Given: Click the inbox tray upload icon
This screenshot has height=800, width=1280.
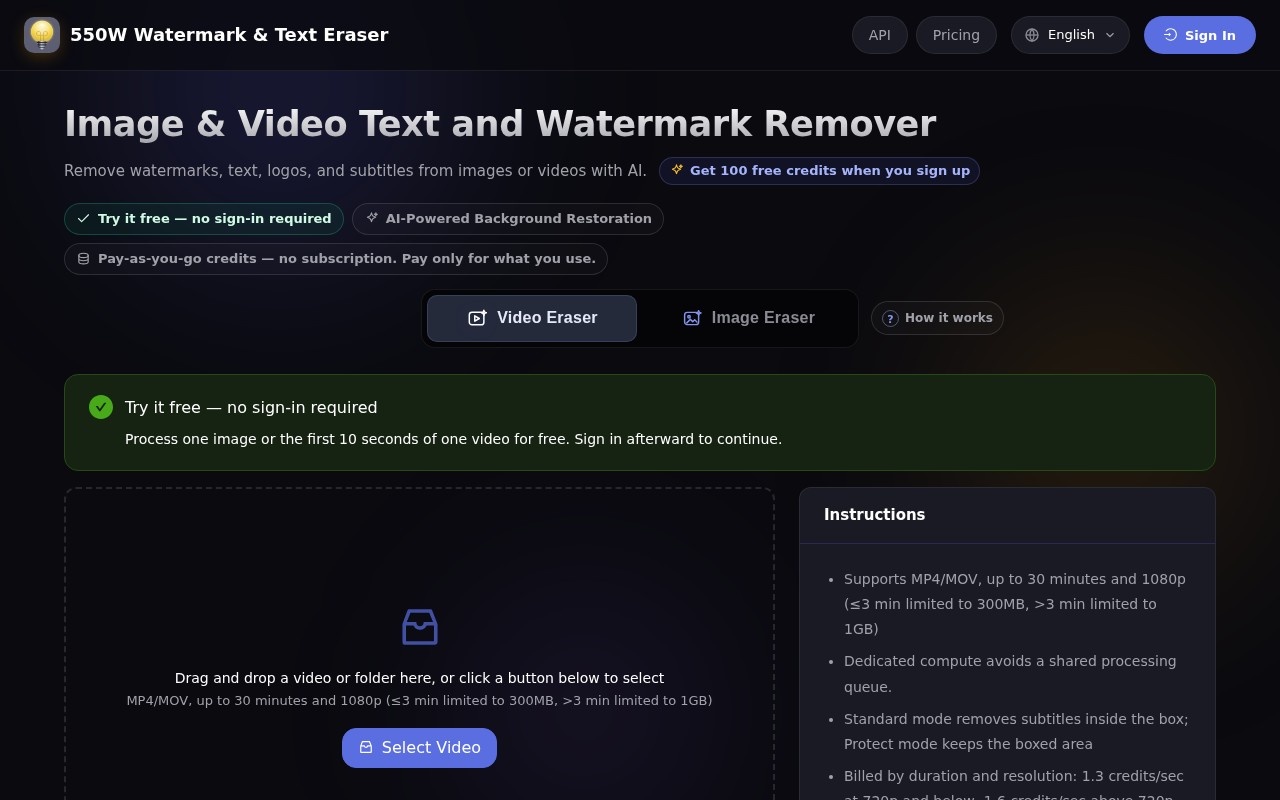Looking at the screenshot, I should click(x=420, y=627).
